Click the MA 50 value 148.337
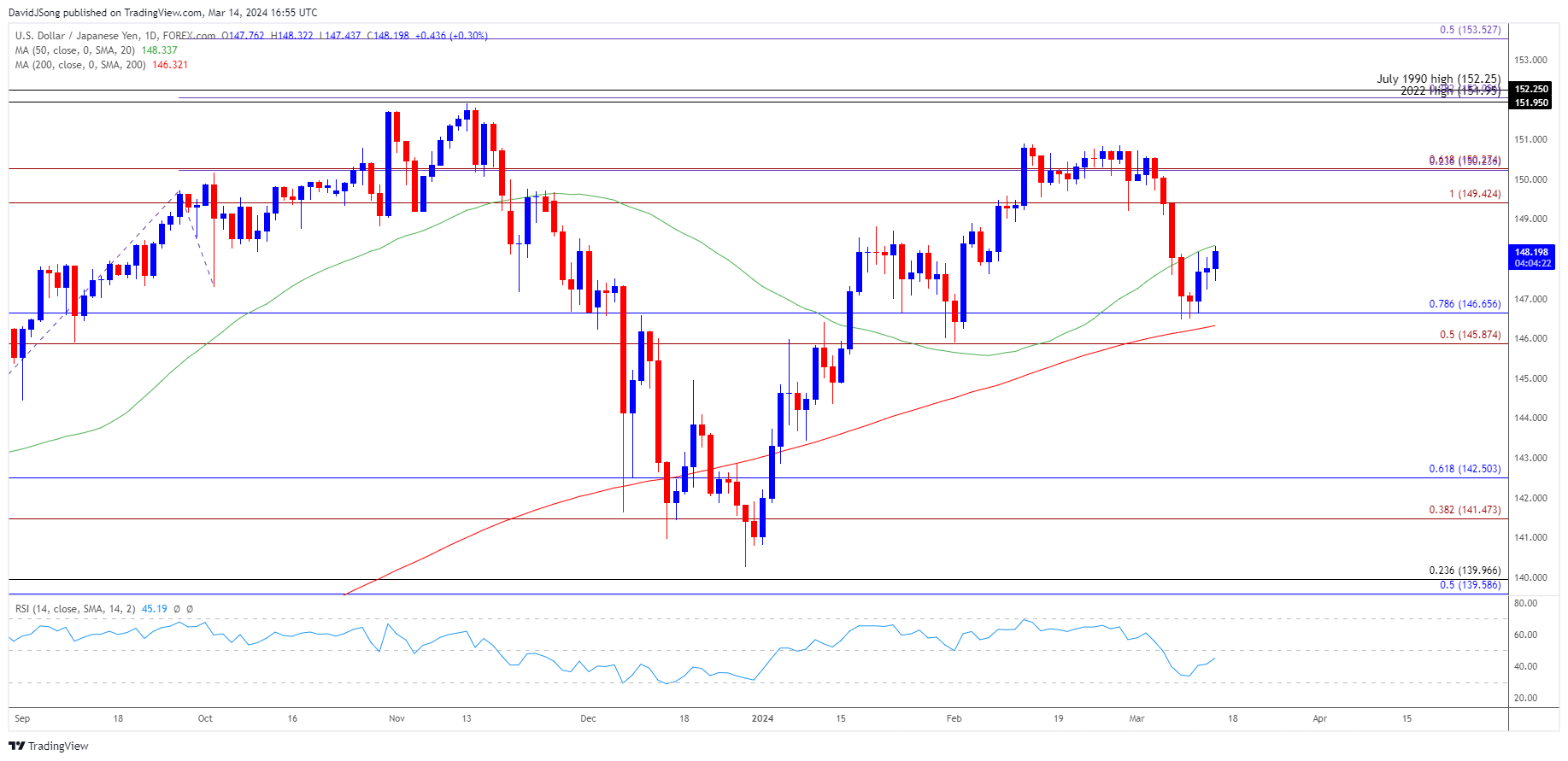 [x=159, y=50]
